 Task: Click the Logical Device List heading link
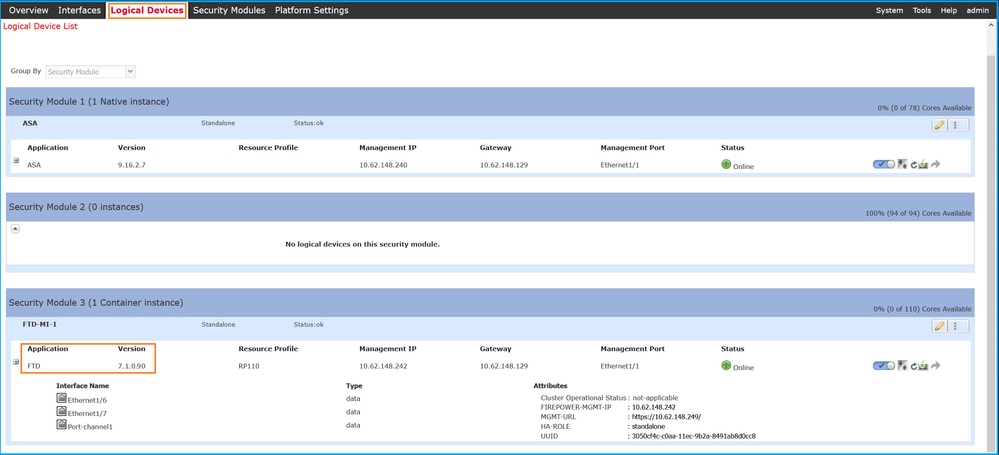click(41, 27)
